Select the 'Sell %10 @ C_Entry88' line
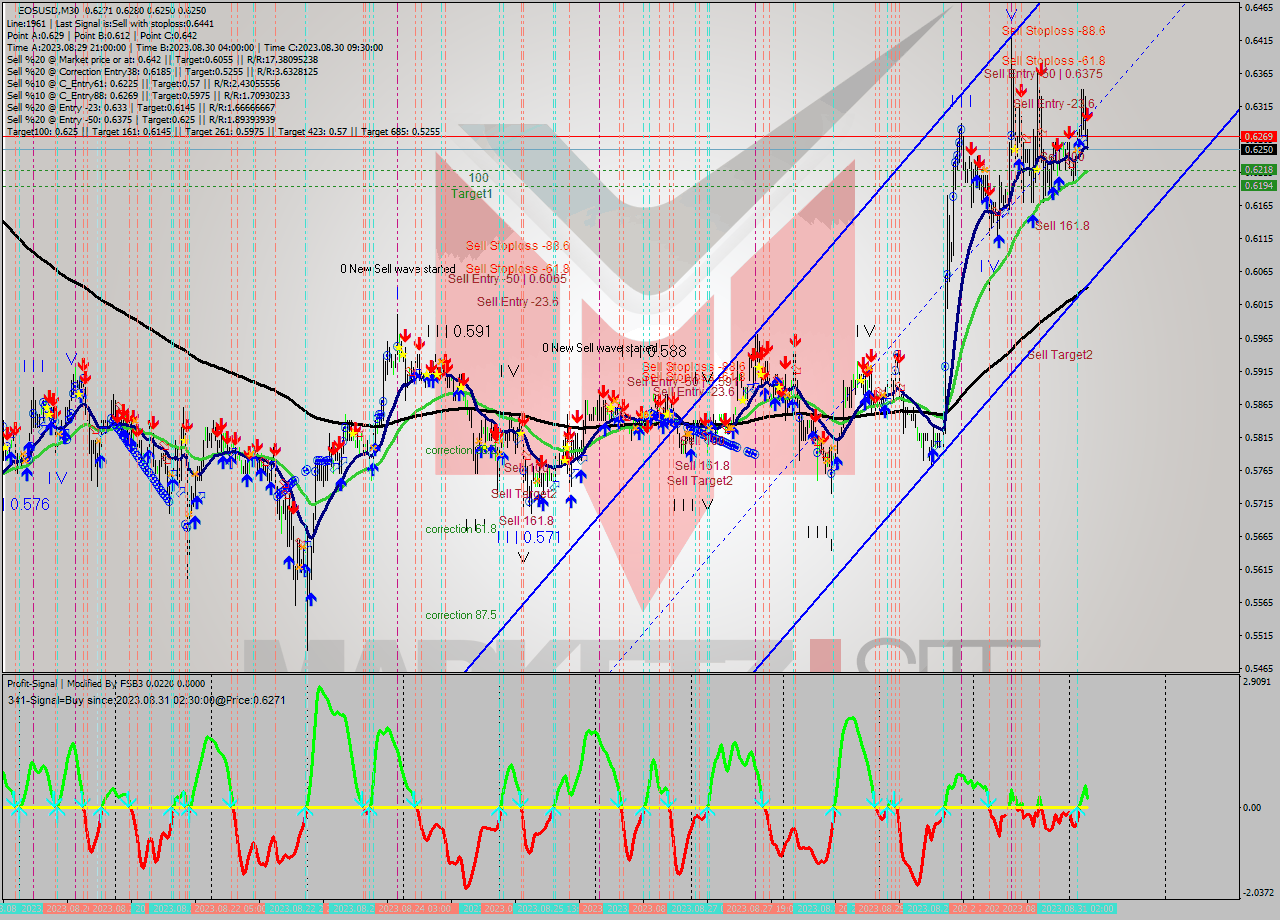Image resolution: width=1280 pixels, height=920 pixels. click(x=148, y=96)
